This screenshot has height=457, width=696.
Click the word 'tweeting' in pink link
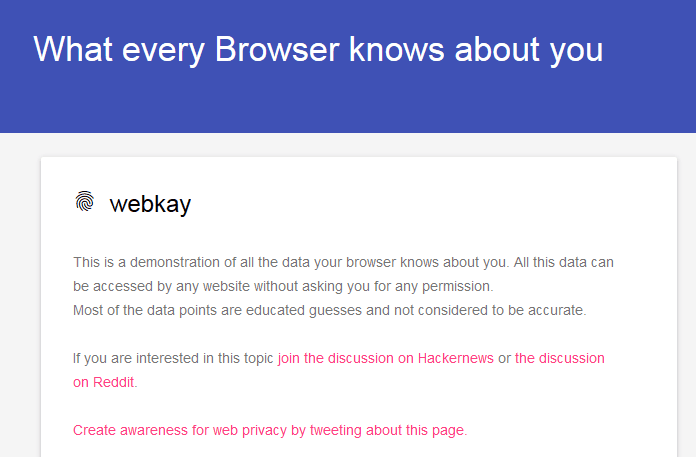(x=336, y=430)
